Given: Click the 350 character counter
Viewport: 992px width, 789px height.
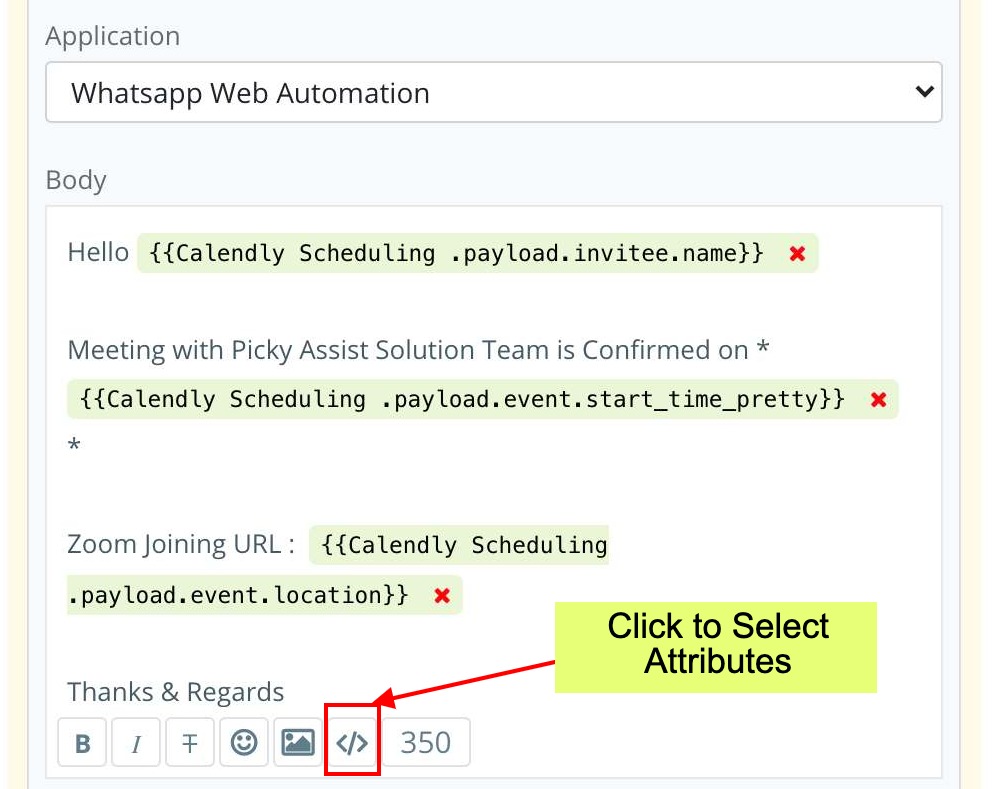Looking at the screenshot, I should coord(426,742).
